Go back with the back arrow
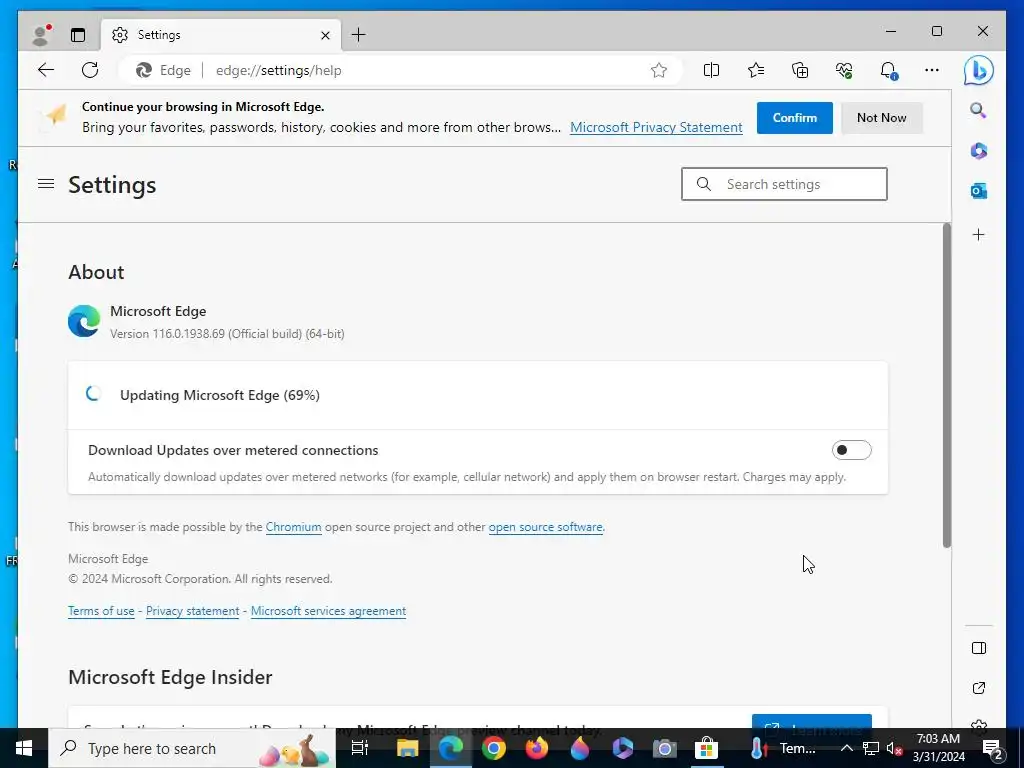The image size is (1024, 768). 46,70
